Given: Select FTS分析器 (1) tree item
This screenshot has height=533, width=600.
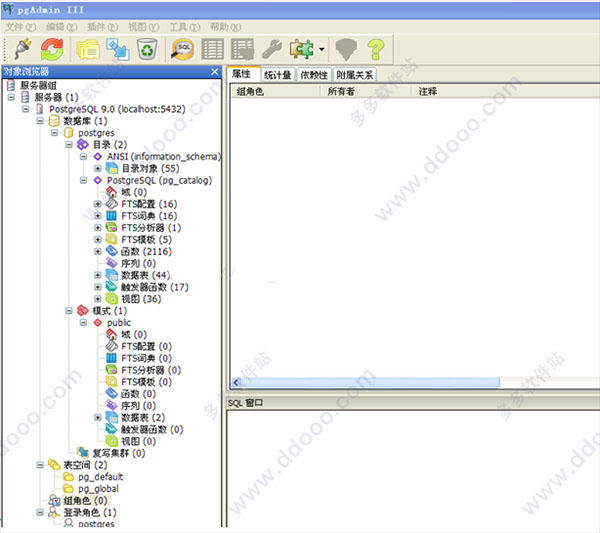Looking at the screenshot, I should click(151, 228).
